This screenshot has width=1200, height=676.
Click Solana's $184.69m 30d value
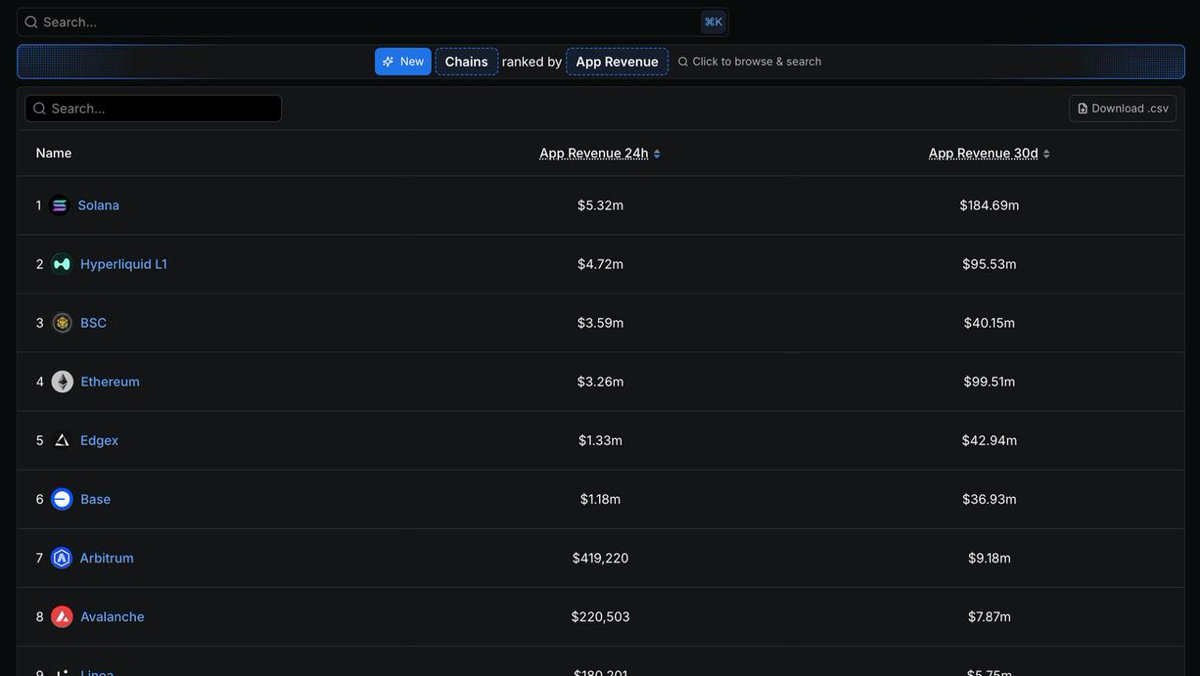pyautogui.click(x=989, y=205)
